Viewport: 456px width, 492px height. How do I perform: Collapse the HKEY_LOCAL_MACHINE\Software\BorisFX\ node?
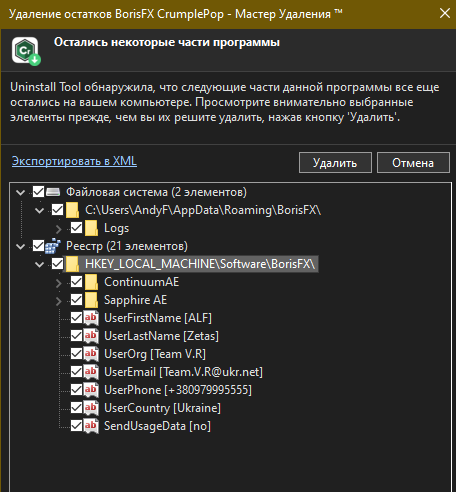40,265
